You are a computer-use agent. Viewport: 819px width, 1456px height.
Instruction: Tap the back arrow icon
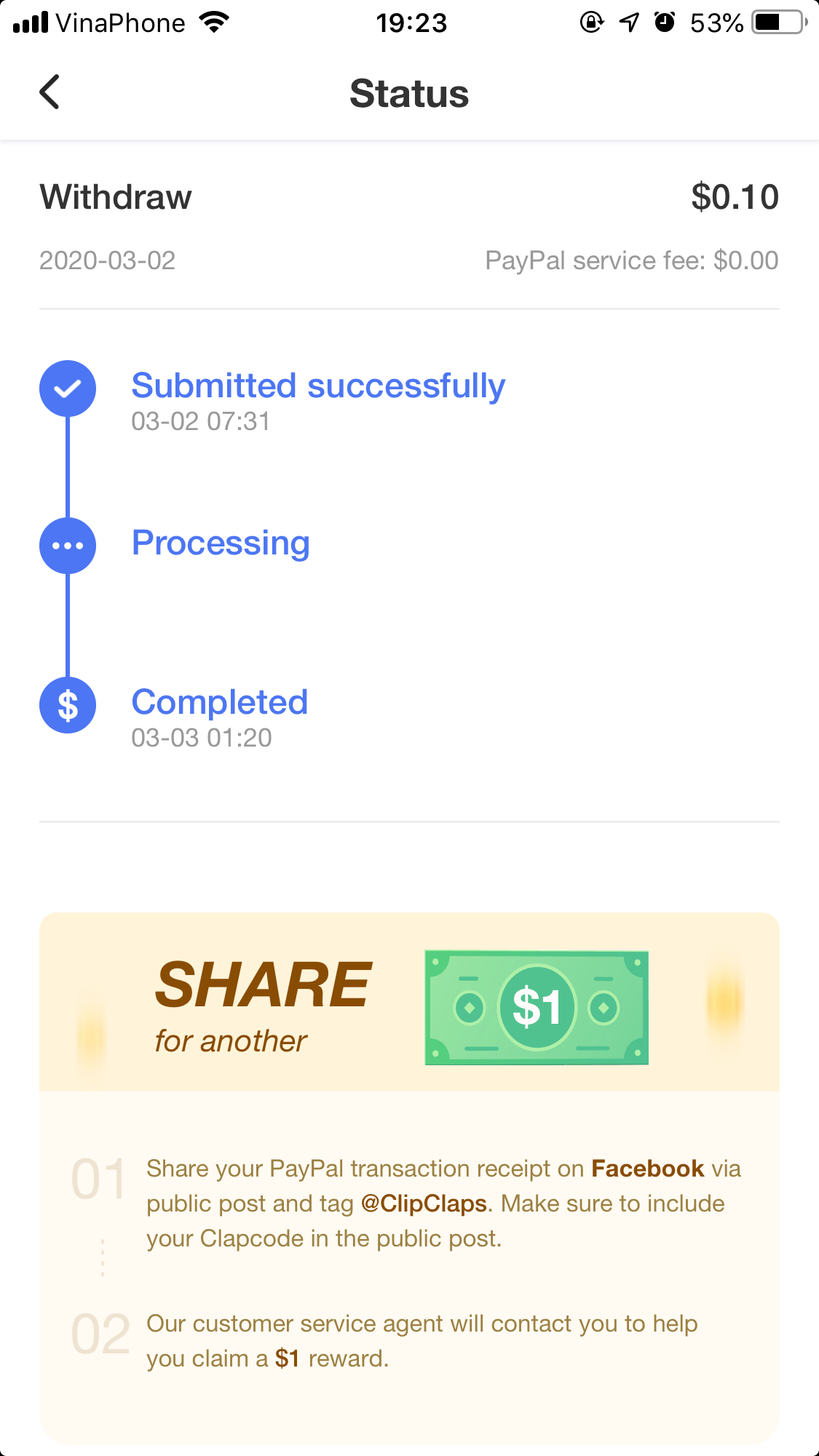click(50, 92)
